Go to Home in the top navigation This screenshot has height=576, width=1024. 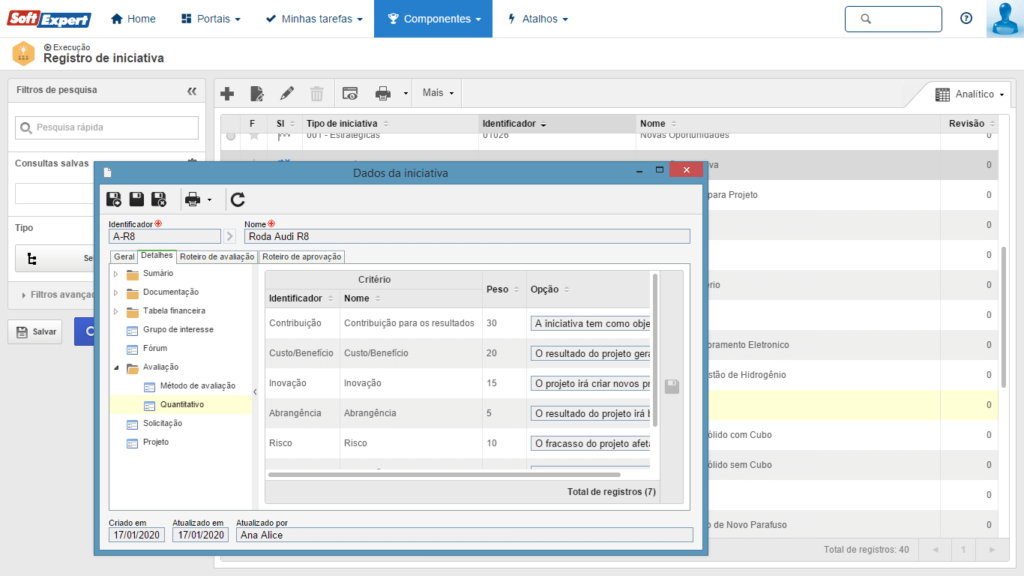133,19
